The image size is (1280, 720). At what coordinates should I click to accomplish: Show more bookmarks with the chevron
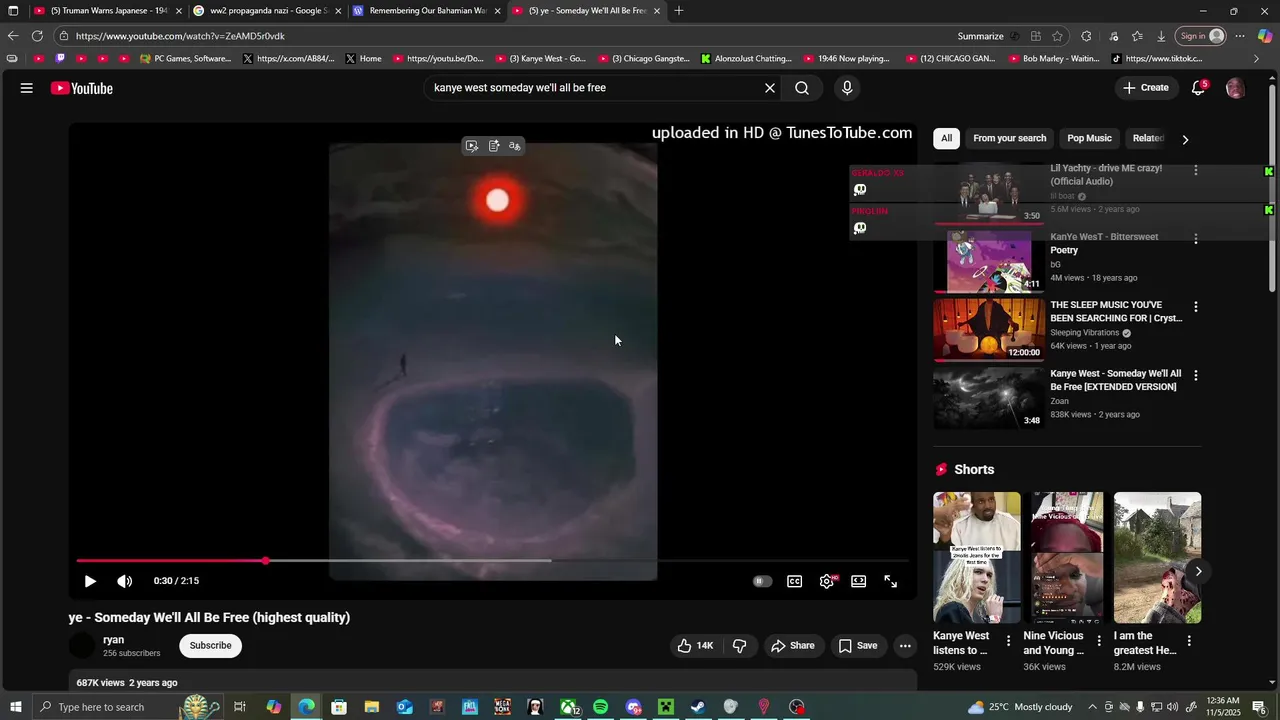pyautogui.click(x=1257, y=59)
